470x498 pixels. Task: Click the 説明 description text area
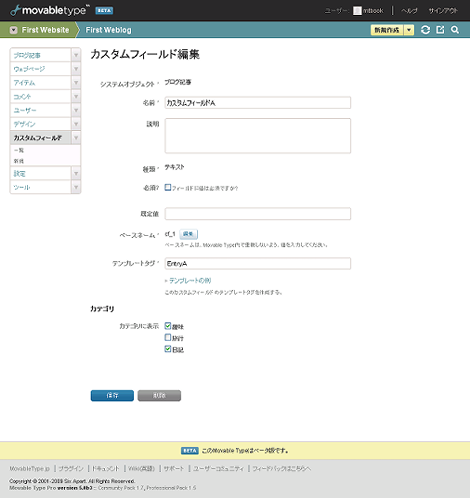(258, 136)
